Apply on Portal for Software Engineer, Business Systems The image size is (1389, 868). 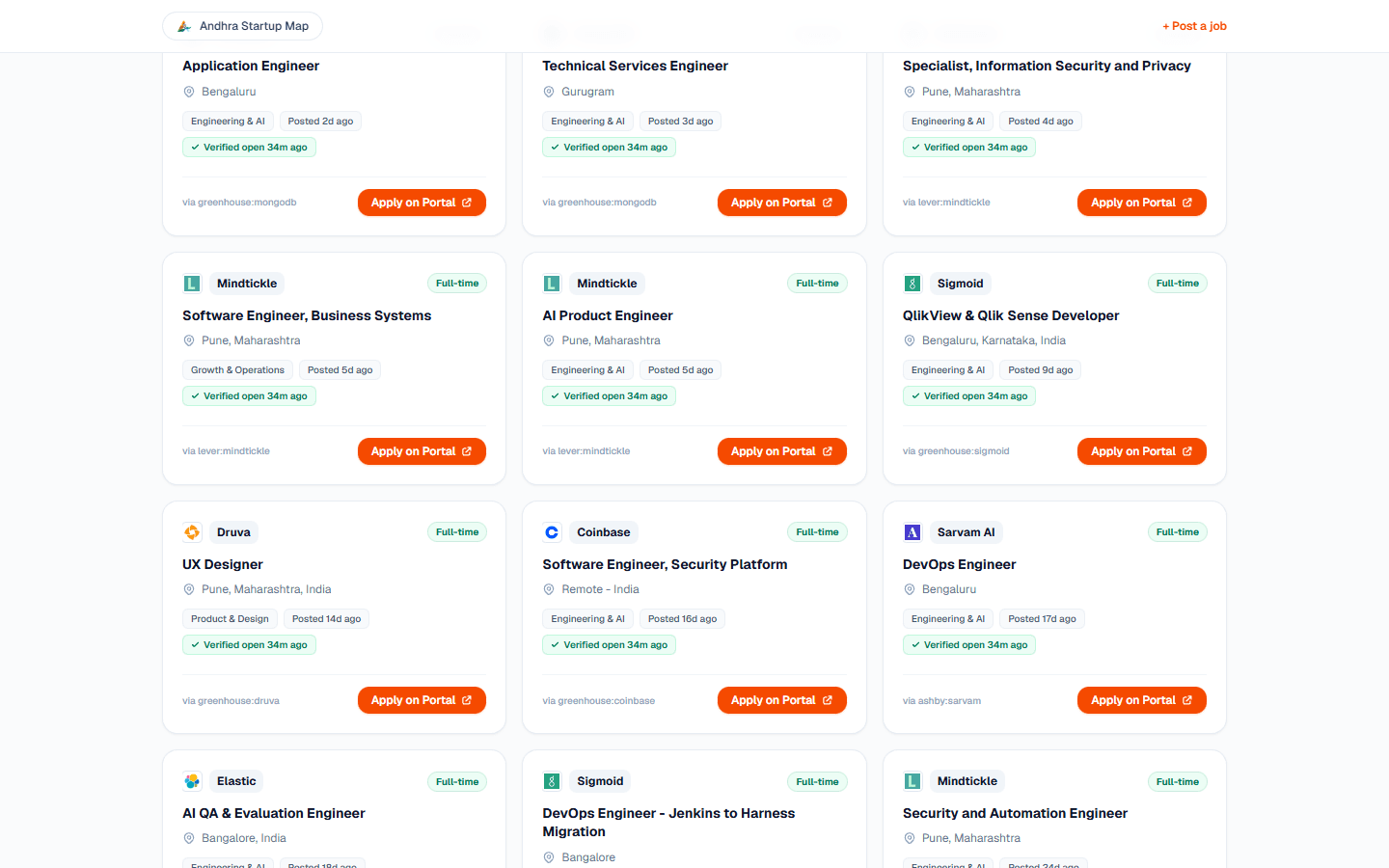pos(422,451)
